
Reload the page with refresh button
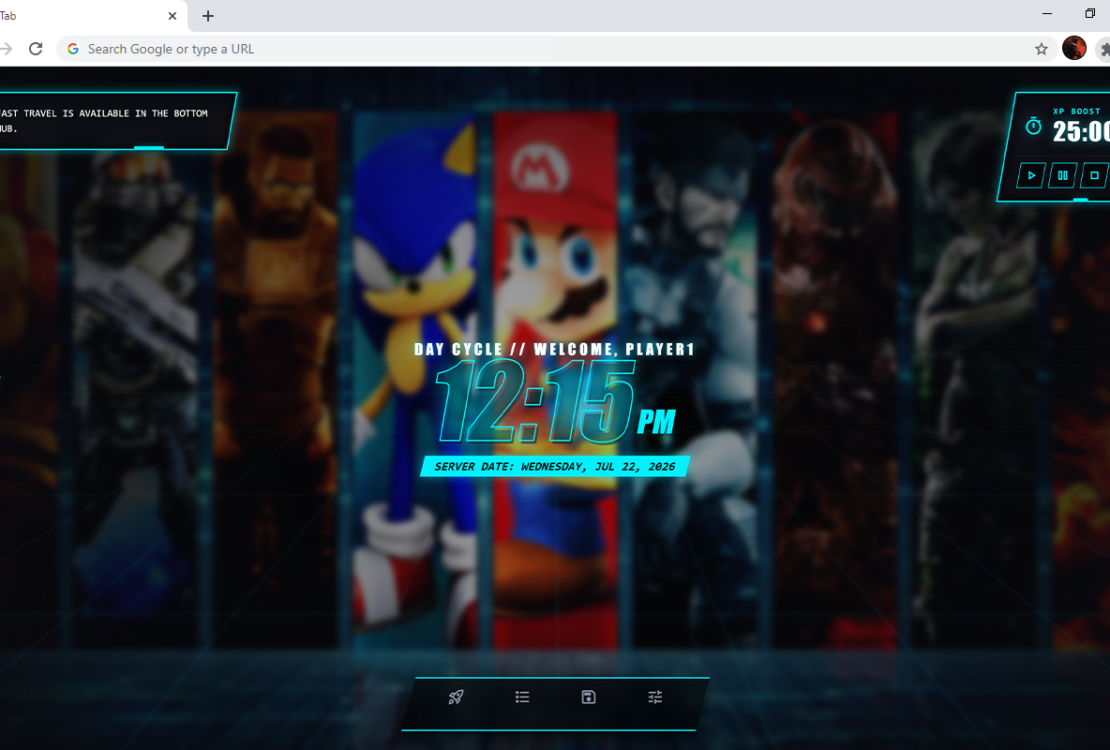[x=35, y=49]
